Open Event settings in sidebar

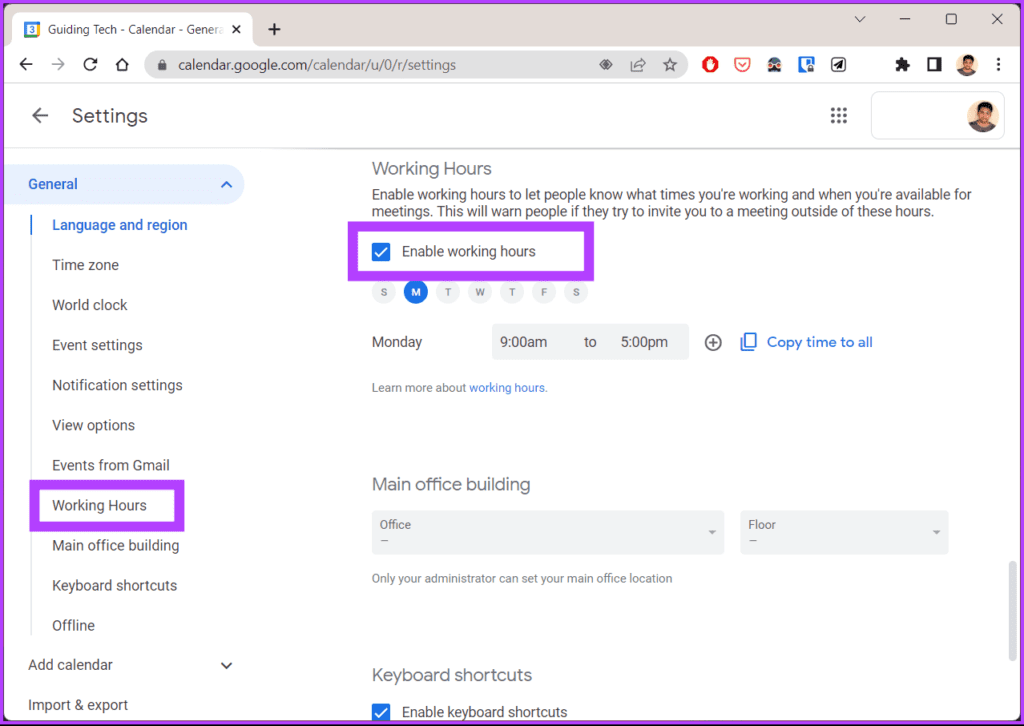point(97,345)
